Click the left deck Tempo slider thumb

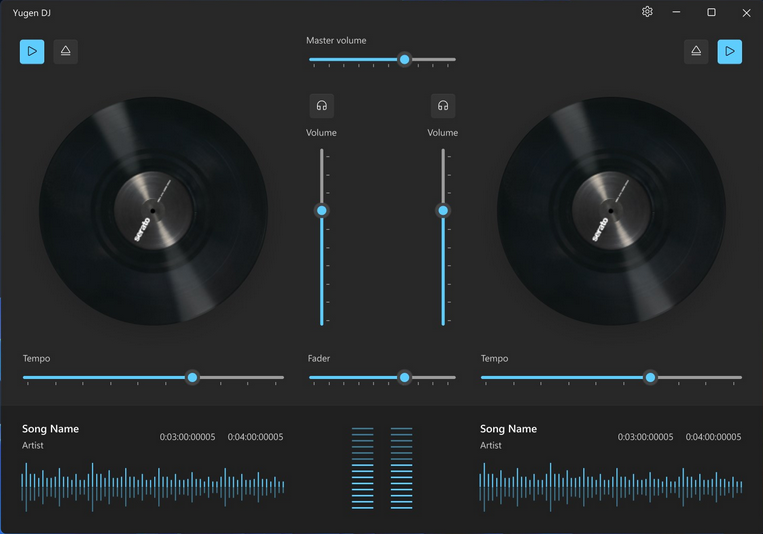coord(192,377)
